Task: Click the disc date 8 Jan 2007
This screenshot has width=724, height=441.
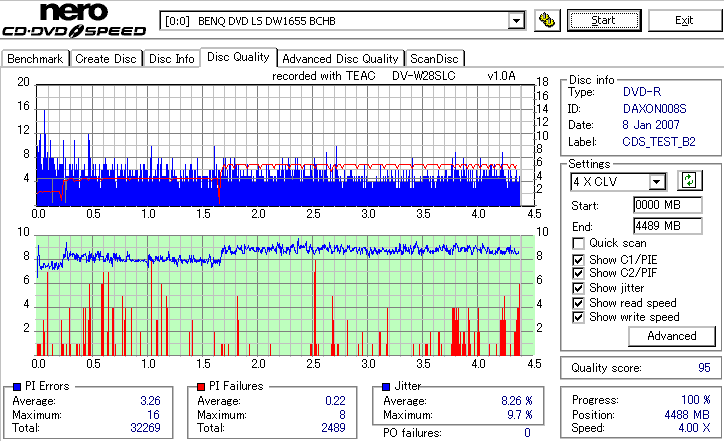Action: [x=651, y=125]
